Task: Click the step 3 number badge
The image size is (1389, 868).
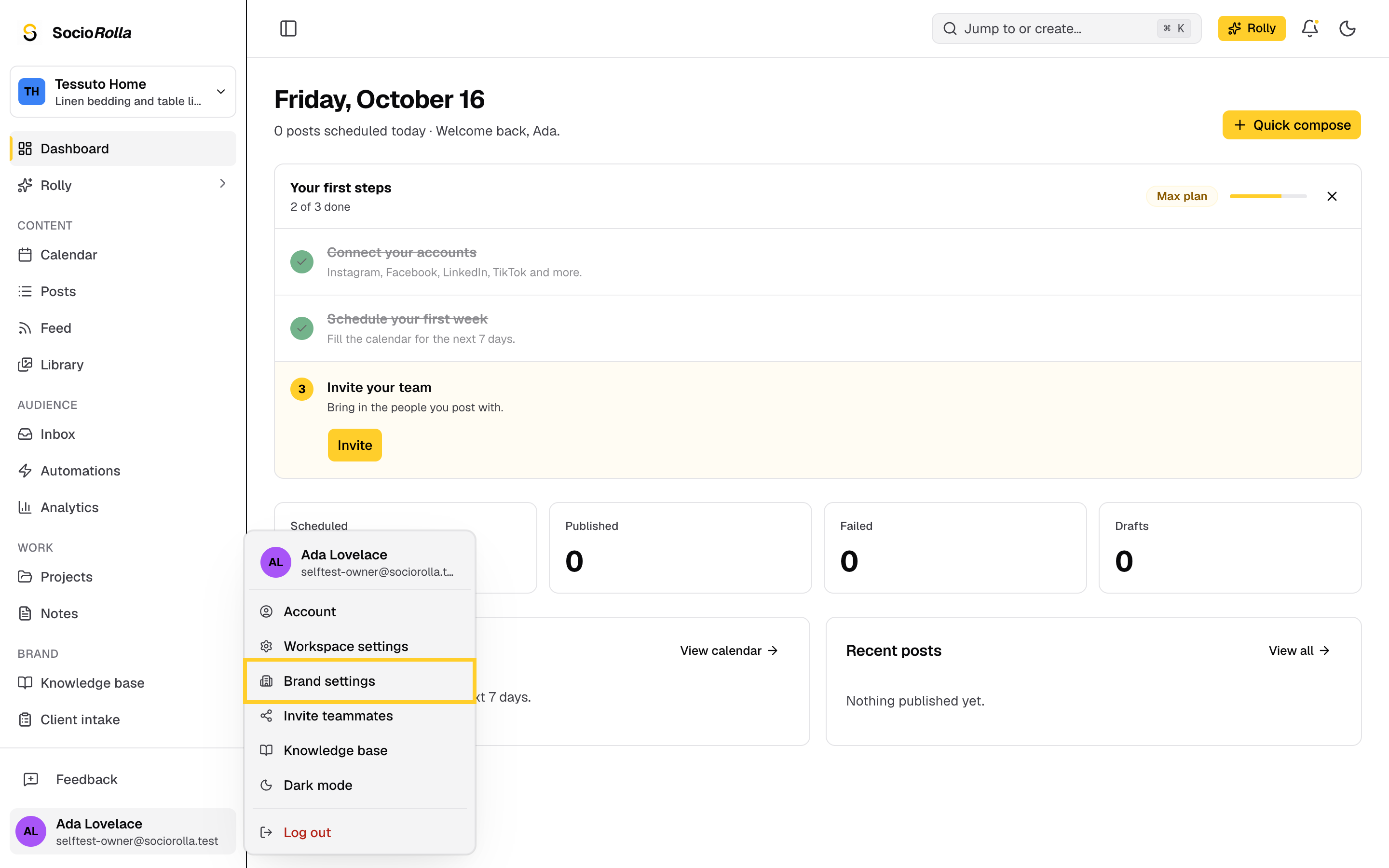Action: pyautogui.click(x=302, y=389)
